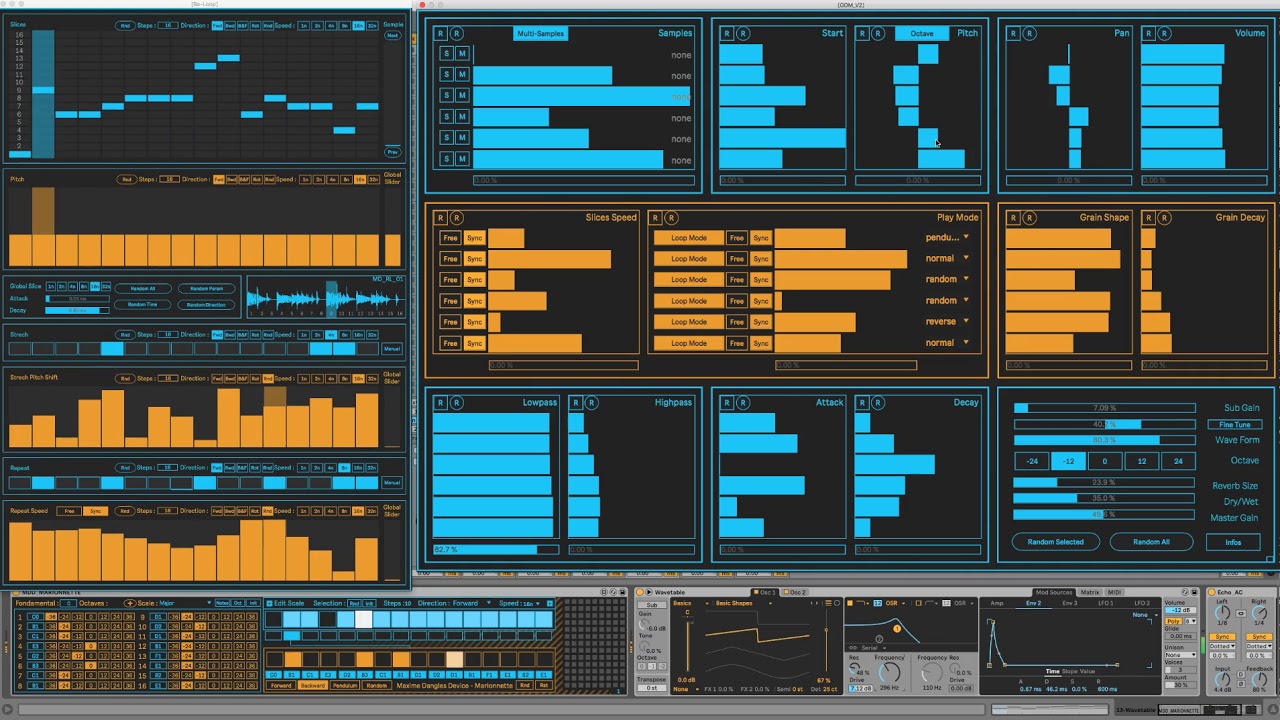Screen dimensions: 1280x720
Task: Click the Random Param button
Action: coord(206,288)
